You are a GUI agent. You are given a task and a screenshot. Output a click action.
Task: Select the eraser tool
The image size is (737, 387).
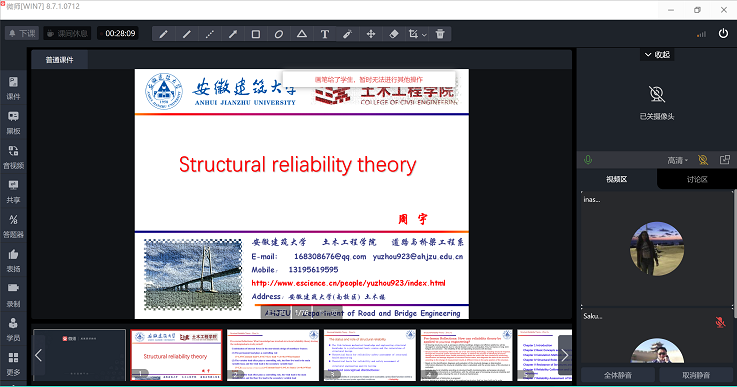tap(394, 34)
